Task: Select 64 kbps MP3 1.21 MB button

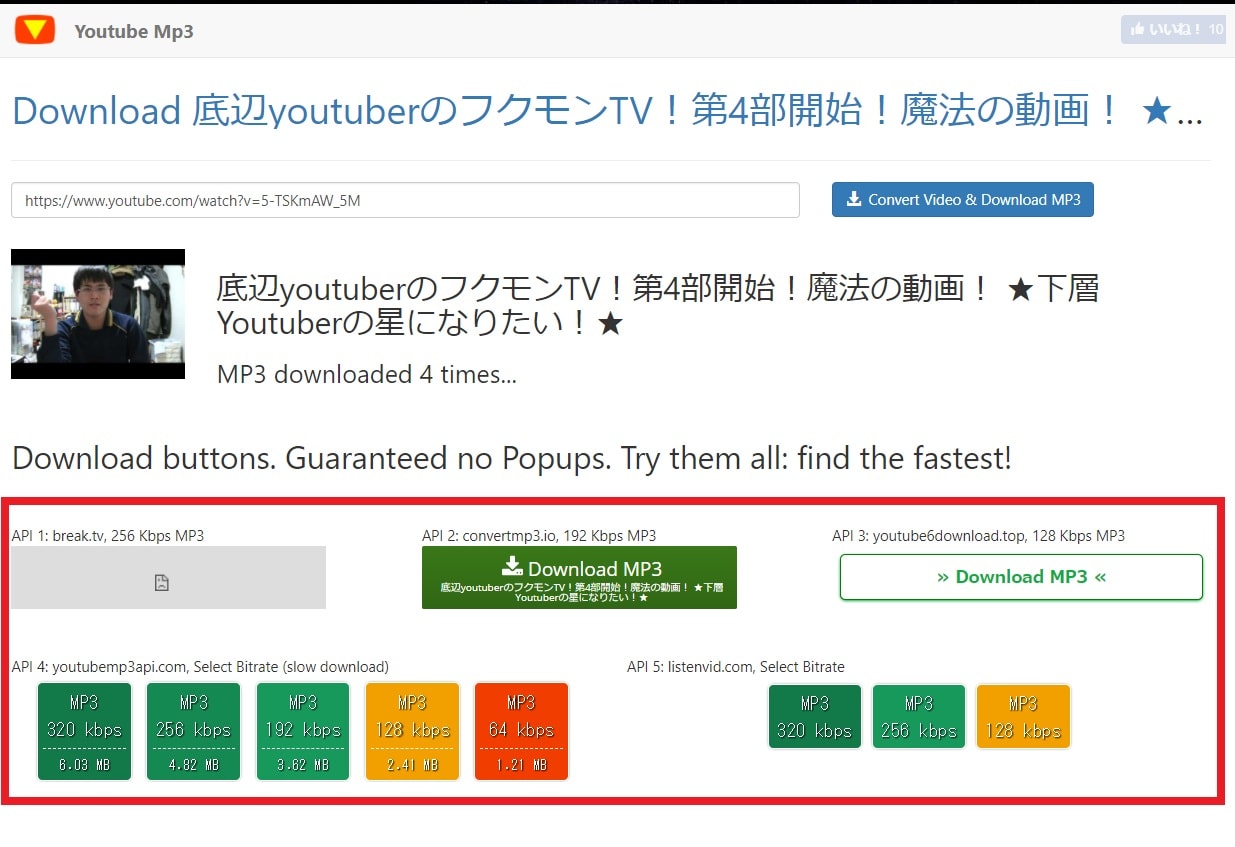Action: (521, 731)
